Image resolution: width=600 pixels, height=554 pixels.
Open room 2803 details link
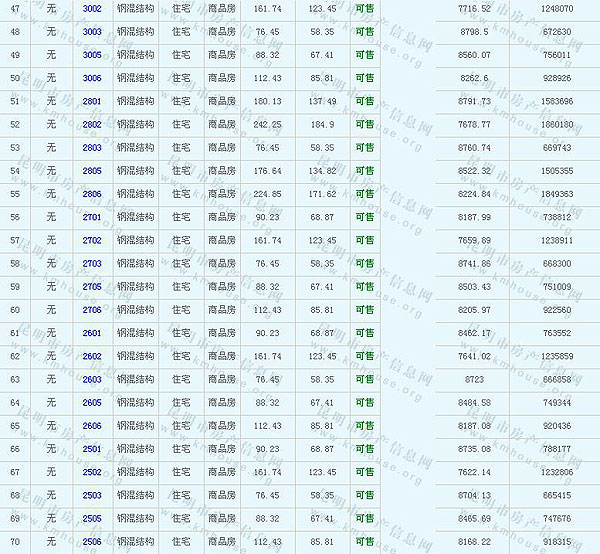(92, 148)
